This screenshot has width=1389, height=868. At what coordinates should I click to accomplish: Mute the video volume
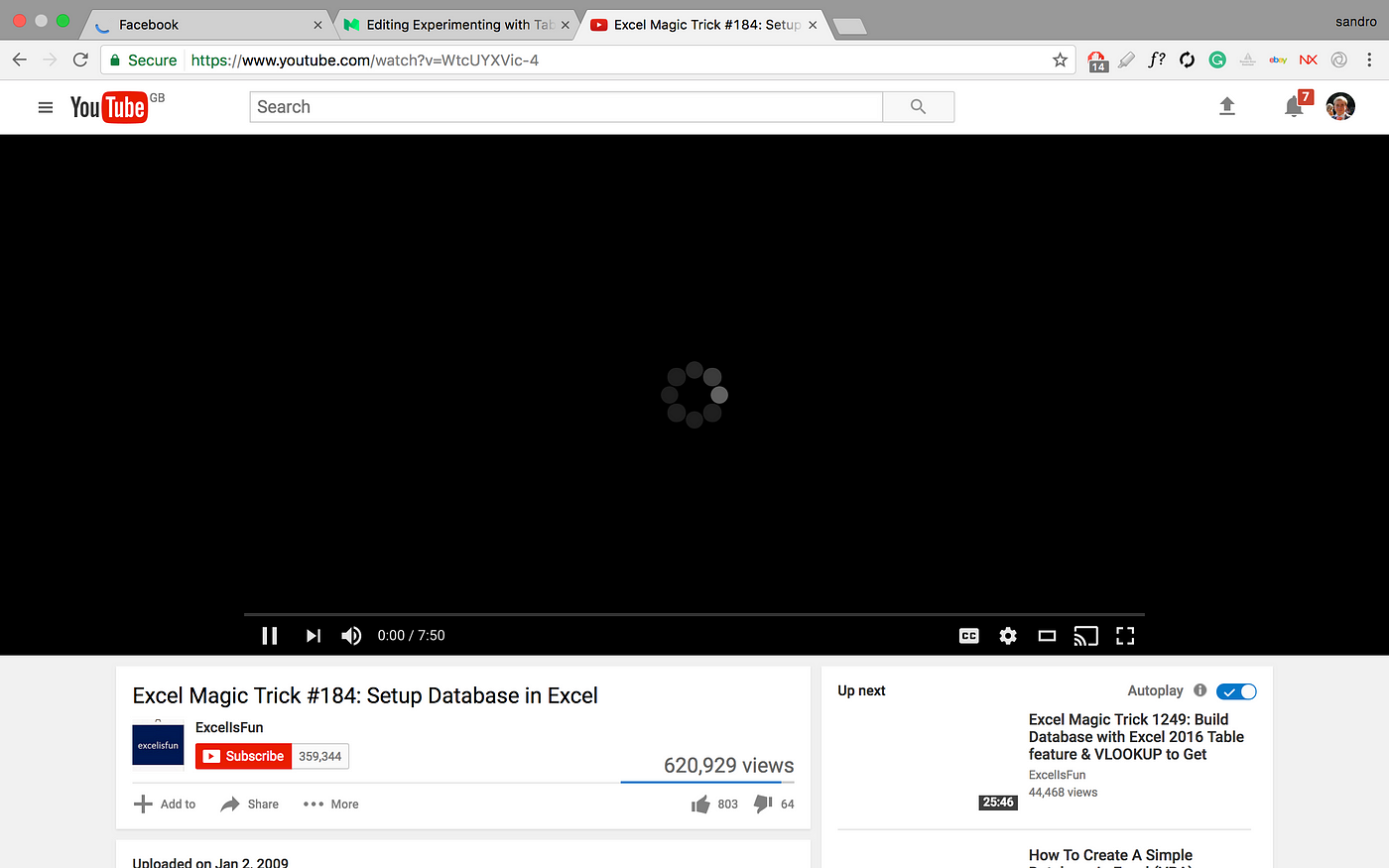tap(351, 636)
